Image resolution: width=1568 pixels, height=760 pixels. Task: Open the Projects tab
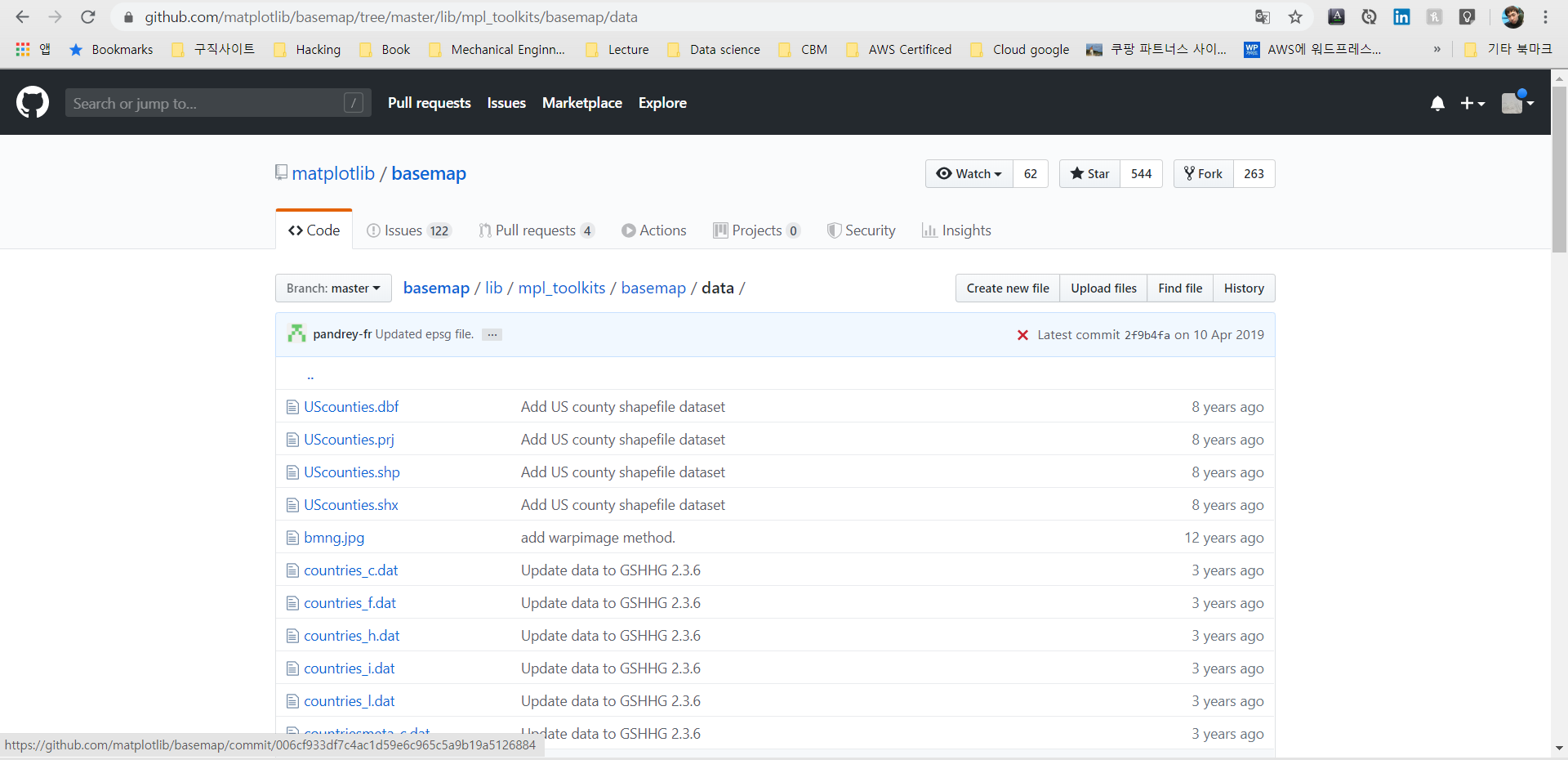pyautogui.click(x=756, y=230)
